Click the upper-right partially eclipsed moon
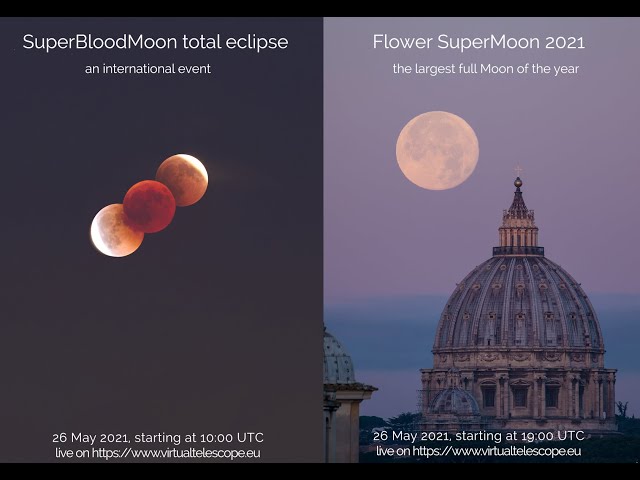 [x=182, y=180]
